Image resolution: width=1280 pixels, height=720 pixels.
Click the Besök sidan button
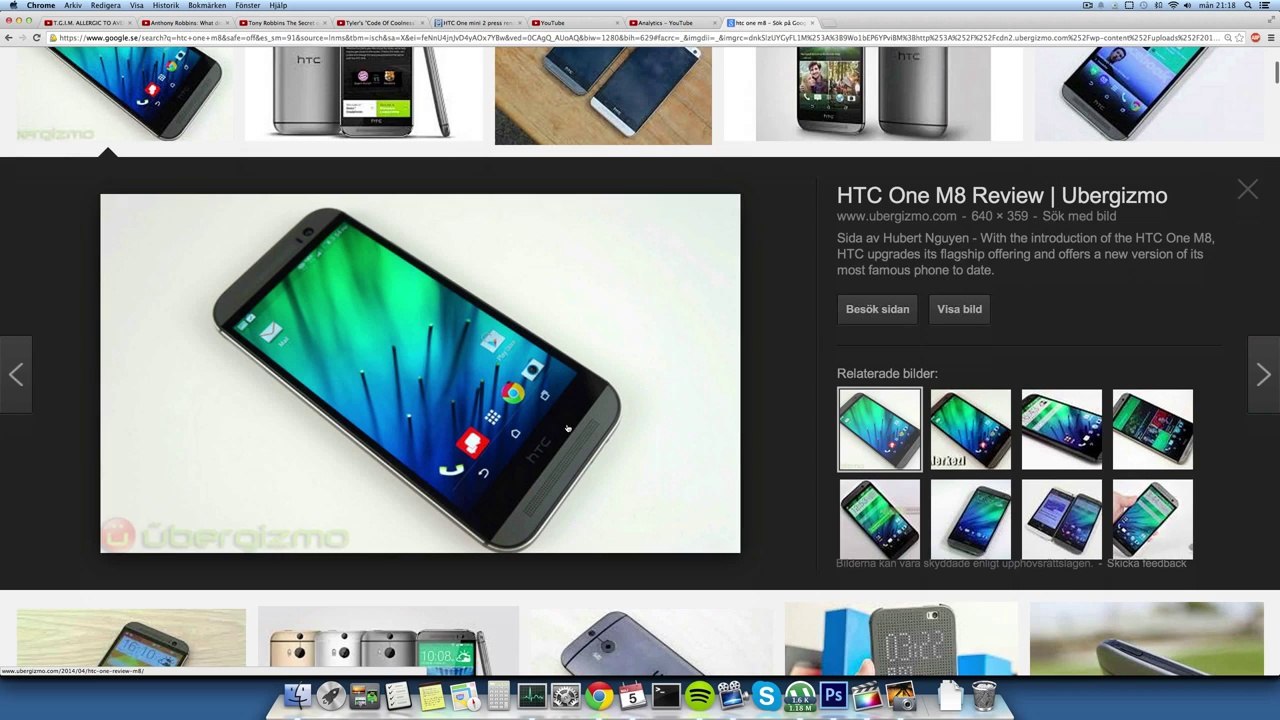(877, 309)
